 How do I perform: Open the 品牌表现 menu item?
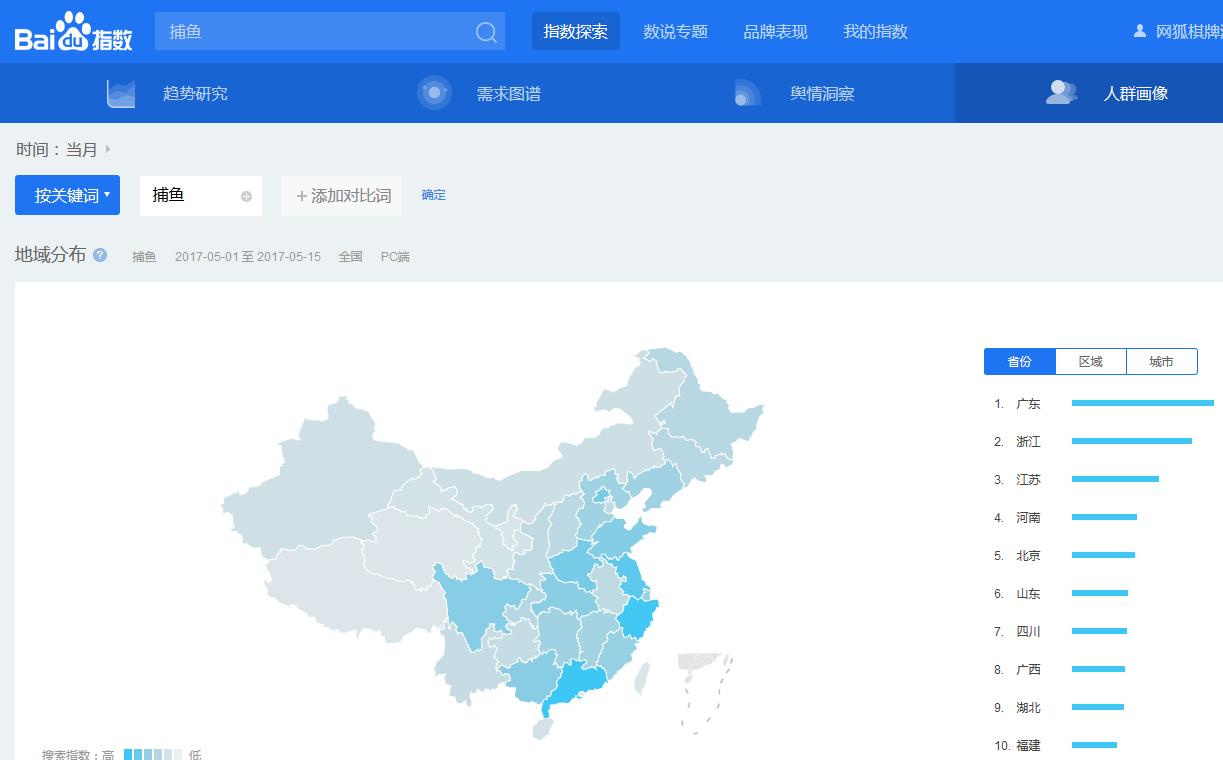pyautogui.click(x=775, y=32)
